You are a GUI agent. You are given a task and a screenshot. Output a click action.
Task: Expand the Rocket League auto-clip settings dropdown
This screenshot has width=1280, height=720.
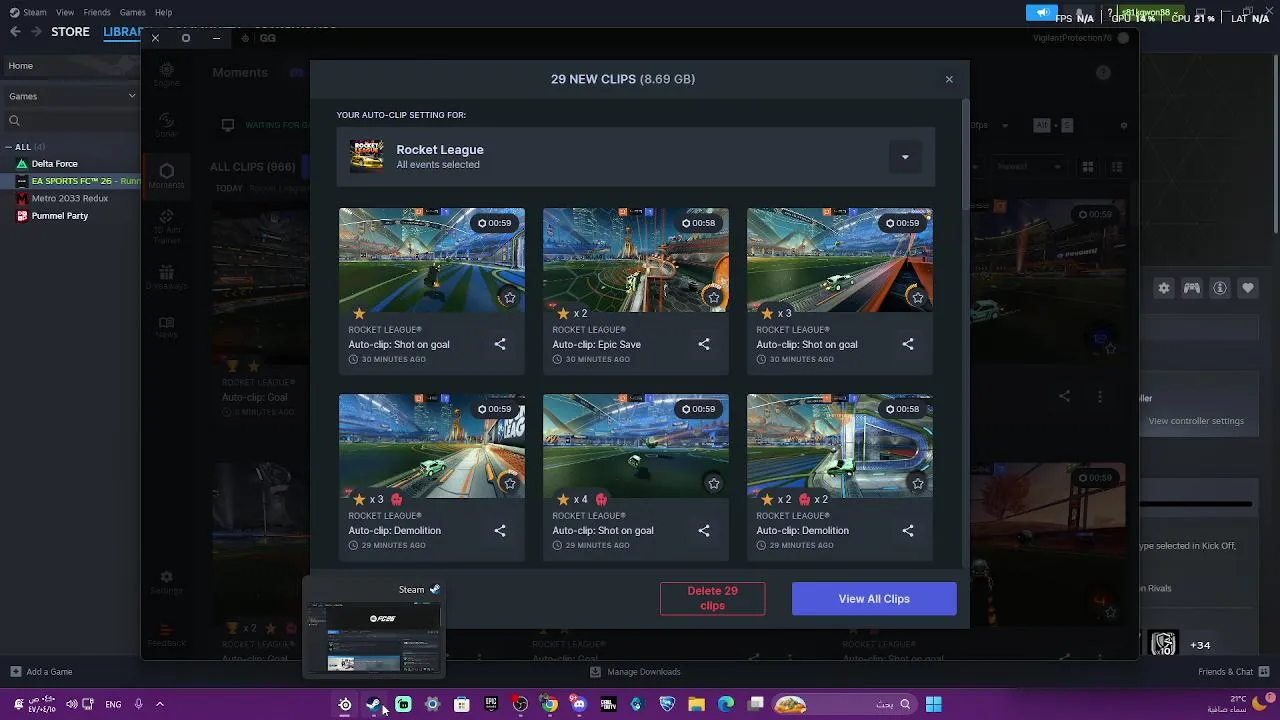[x=905, y=157]
